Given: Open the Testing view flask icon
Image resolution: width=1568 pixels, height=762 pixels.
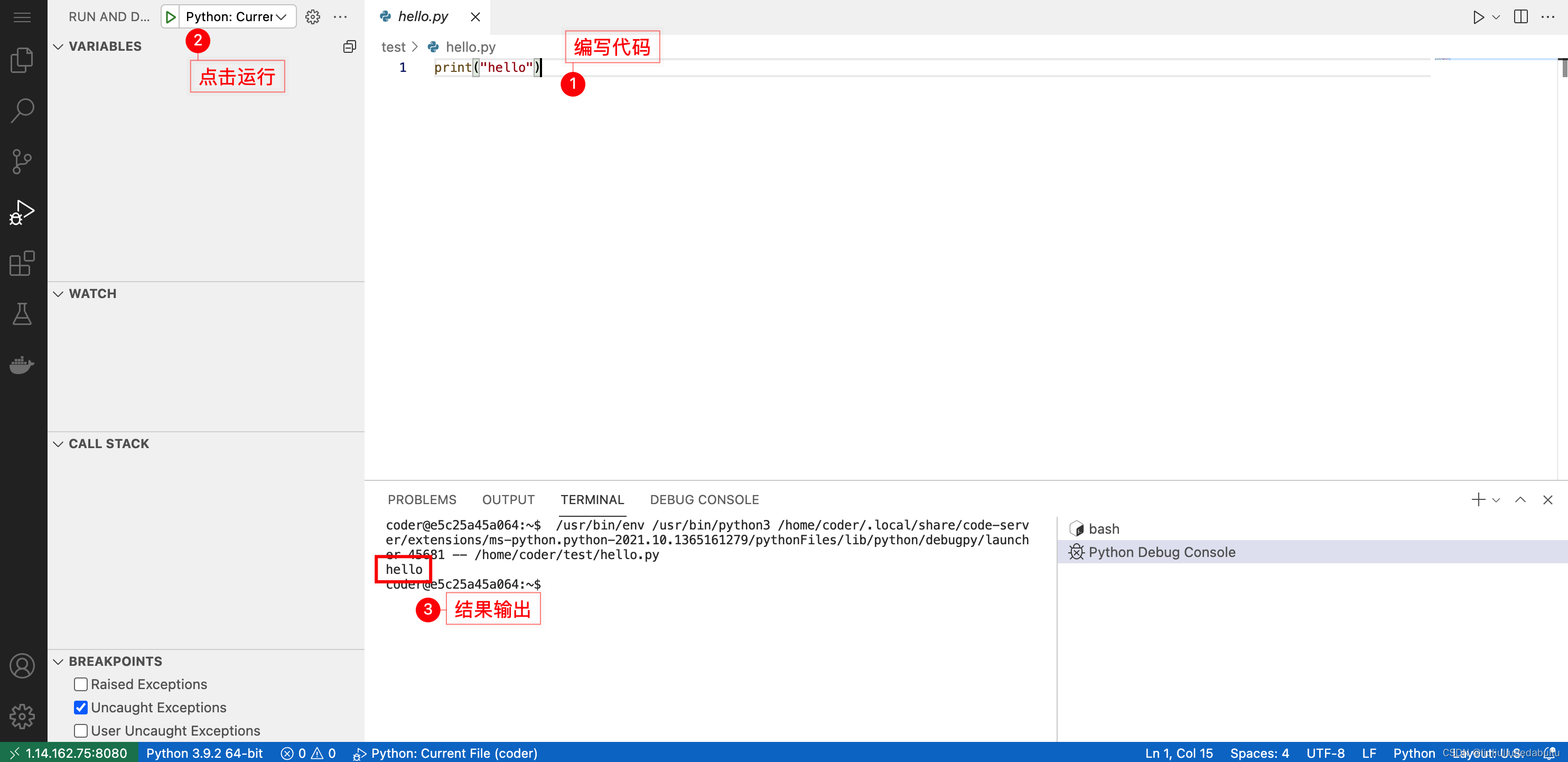Looking at the screenshot, I should [x=22, y=314].
